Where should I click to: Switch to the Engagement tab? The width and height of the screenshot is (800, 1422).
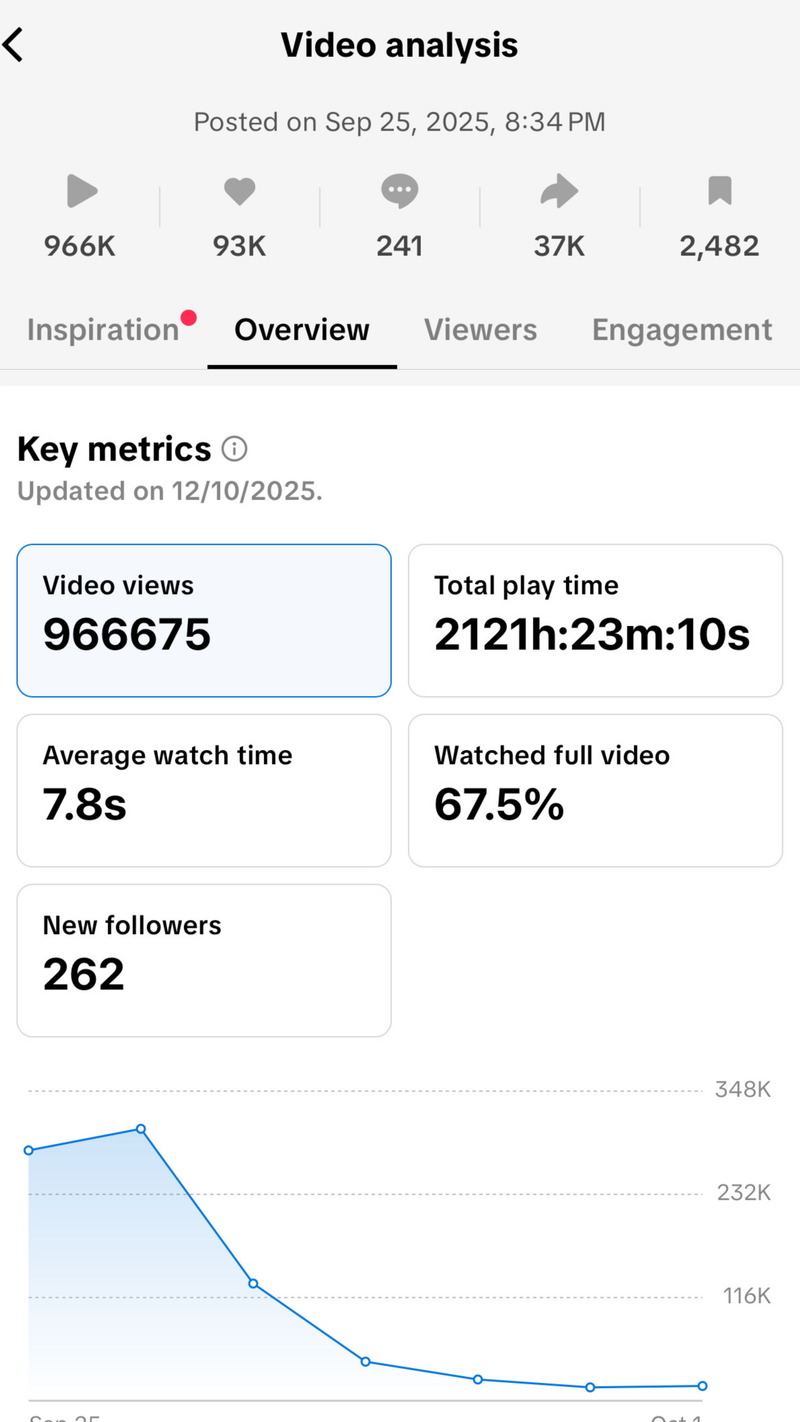point(682,330)
